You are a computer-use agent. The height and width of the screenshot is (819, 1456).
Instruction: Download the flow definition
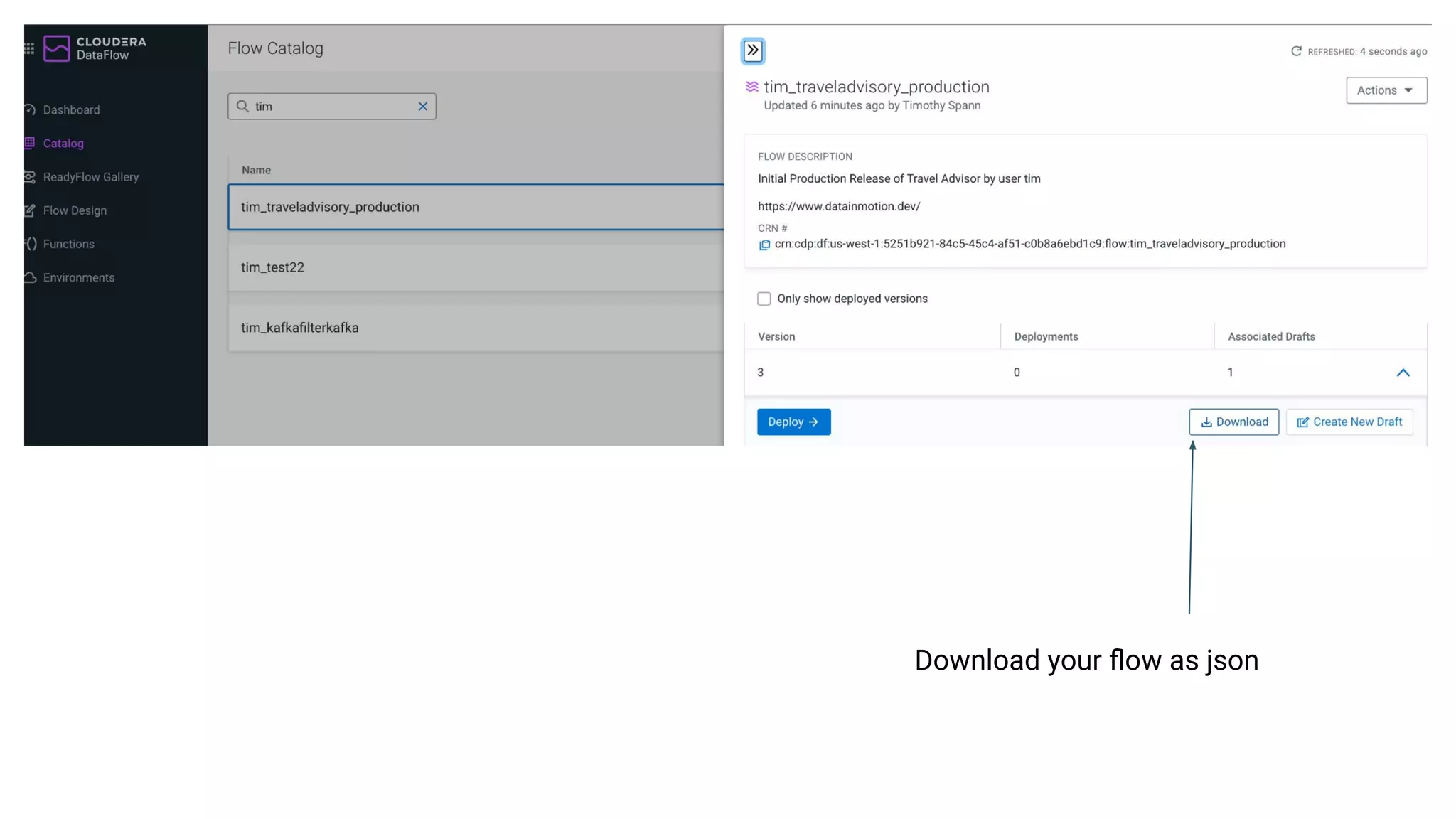click(x=1234, y=422)
